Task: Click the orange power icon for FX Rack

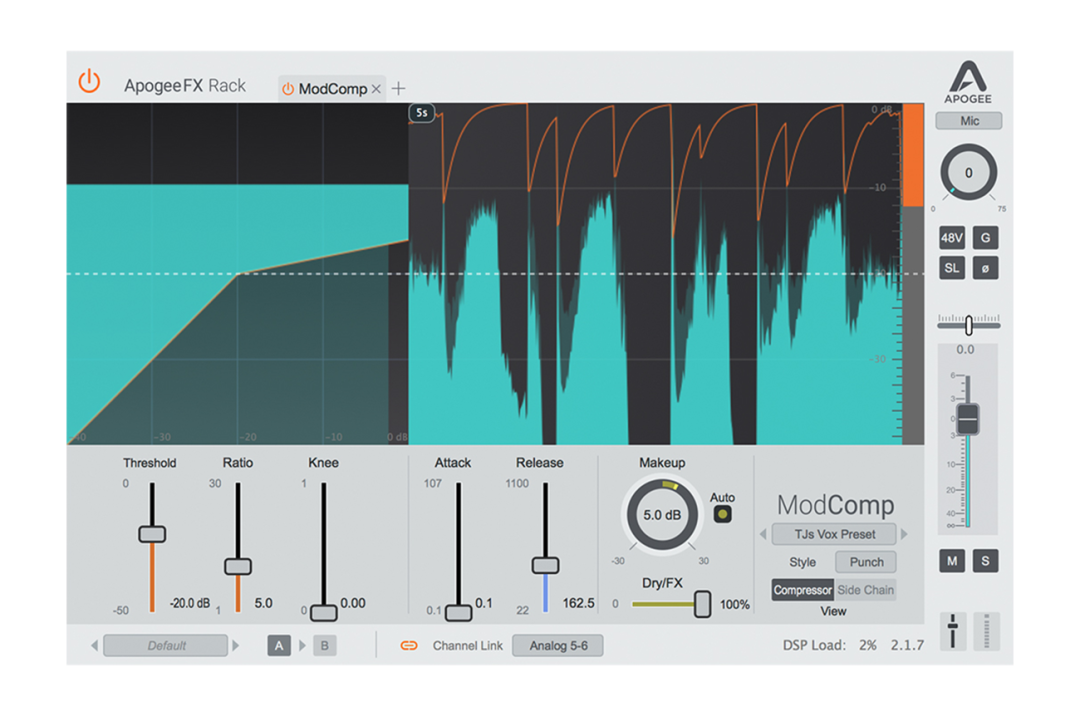Action: 90,82
